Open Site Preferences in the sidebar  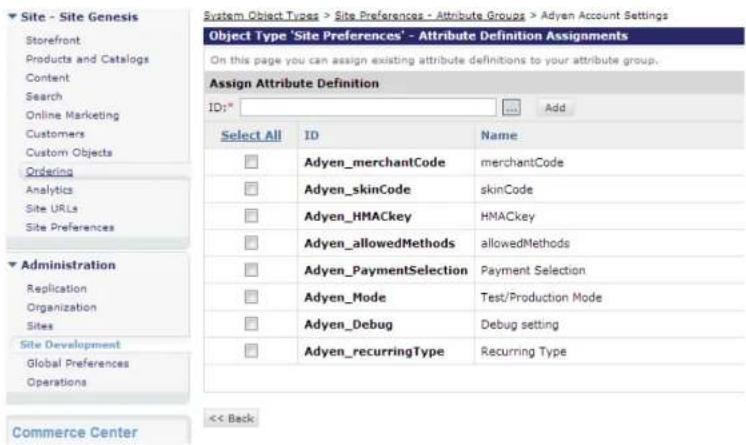(x=70, y=227)
